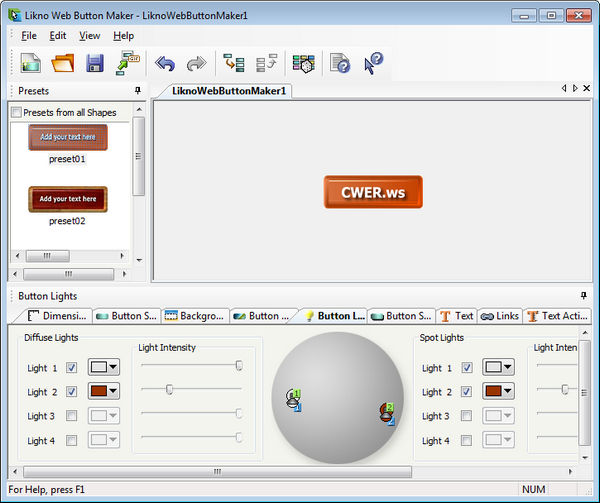Uncheck Spot Lights Light 1 checkbox
This screenshot has width=600, height=503.
click(x=466, y=368)
